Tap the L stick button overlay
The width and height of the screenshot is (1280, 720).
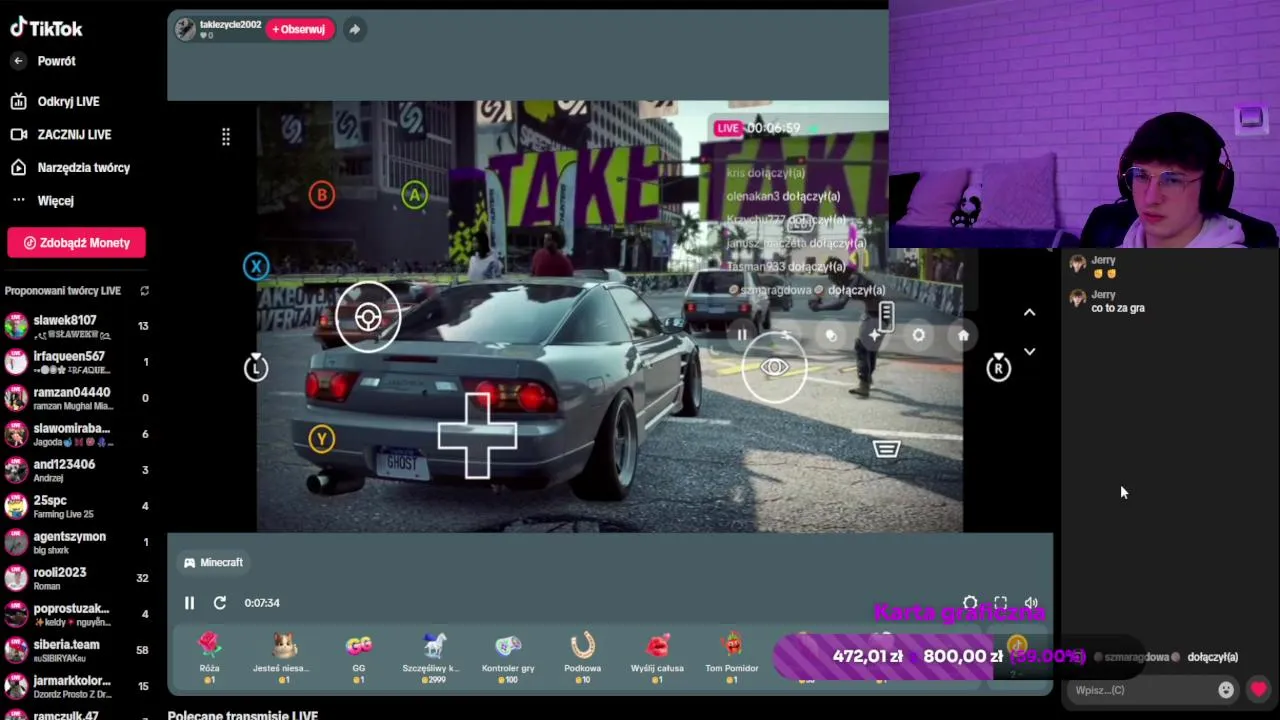256,367
